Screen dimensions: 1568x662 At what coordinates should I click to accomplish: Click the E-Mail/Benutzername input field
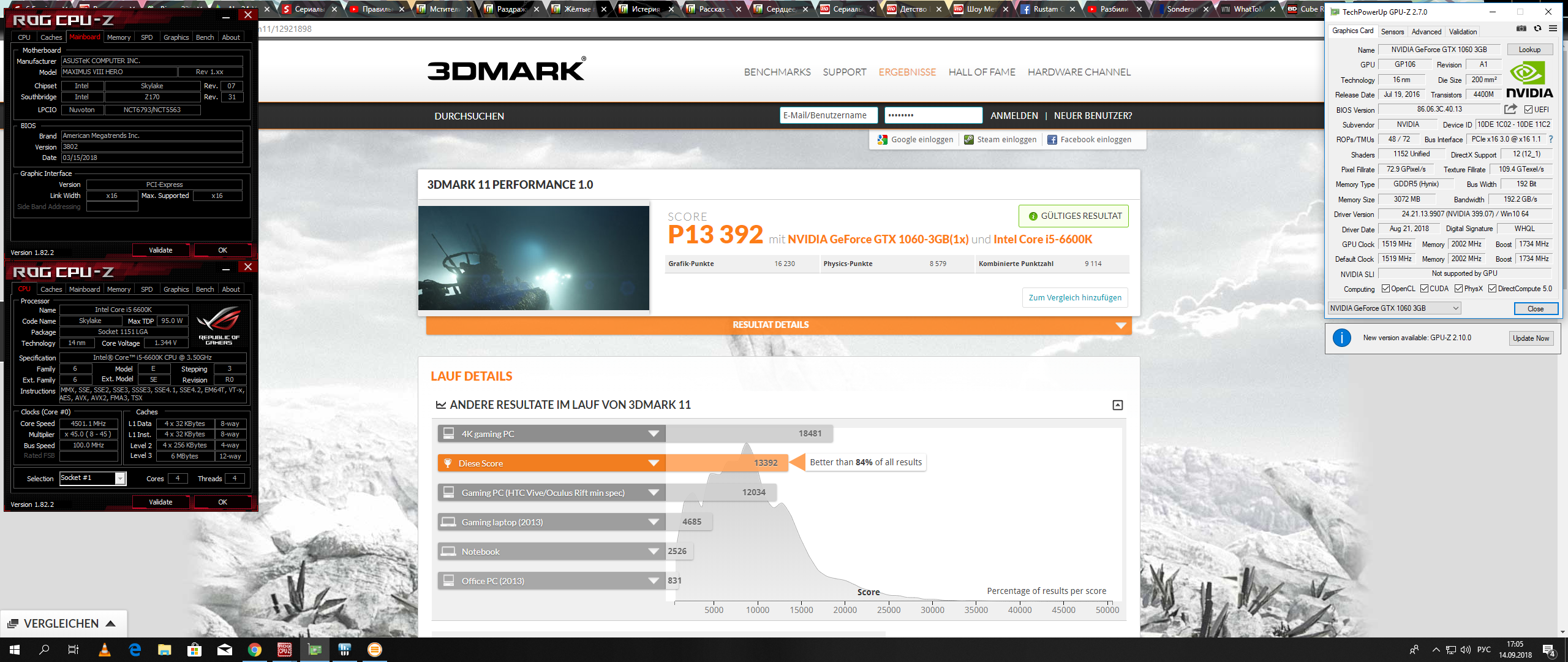829,115
